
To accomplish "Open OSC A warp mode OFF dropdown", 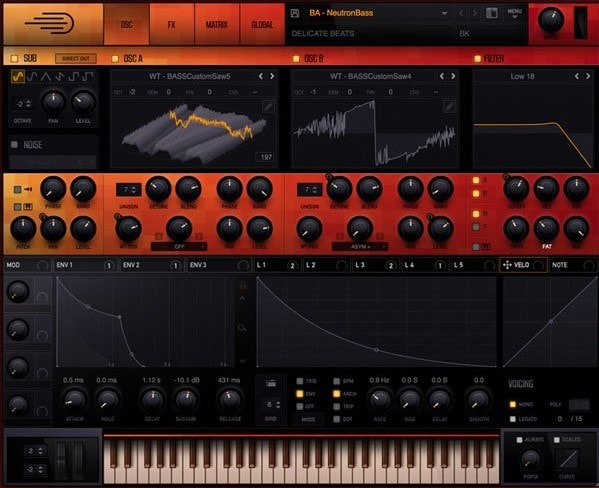I will (179, 247).
